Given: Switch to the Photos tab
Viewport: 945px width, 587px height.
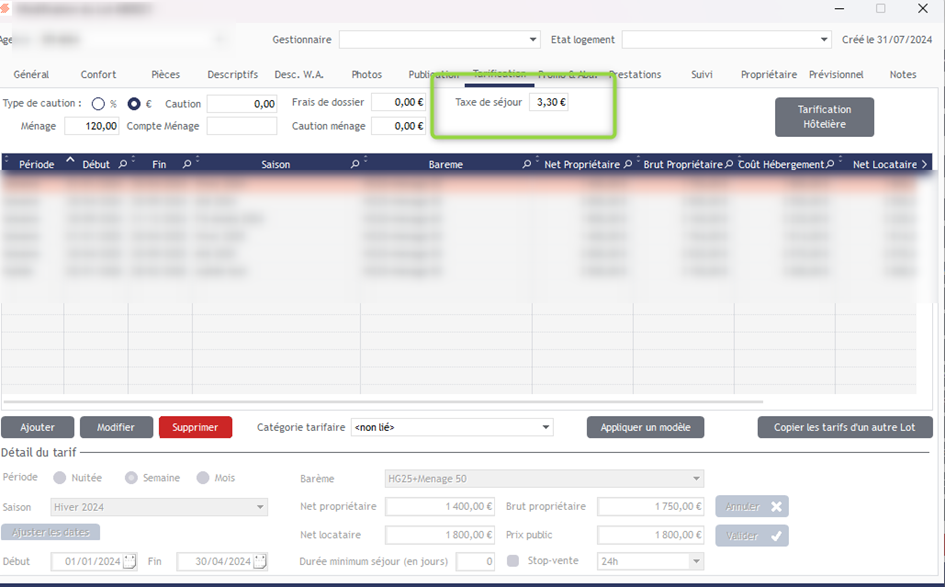Looking at the screenshot, I should point(366,75).
